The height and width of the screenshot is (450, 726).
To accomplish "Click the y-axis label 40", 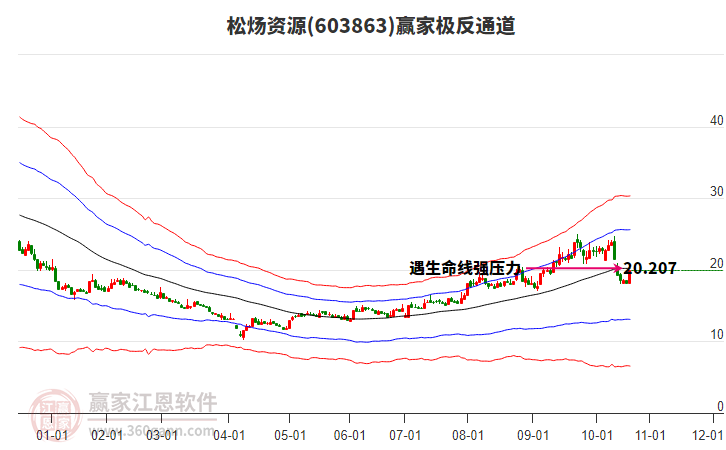I will [x=717, y=120].
